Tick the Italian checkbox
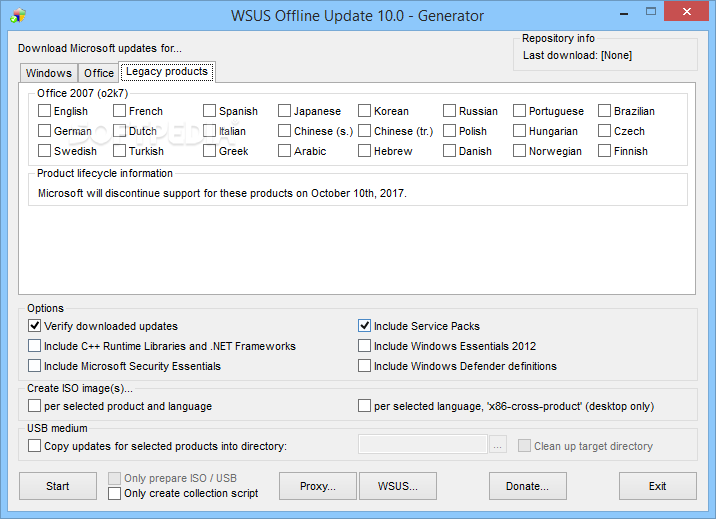 click(209, 131)
